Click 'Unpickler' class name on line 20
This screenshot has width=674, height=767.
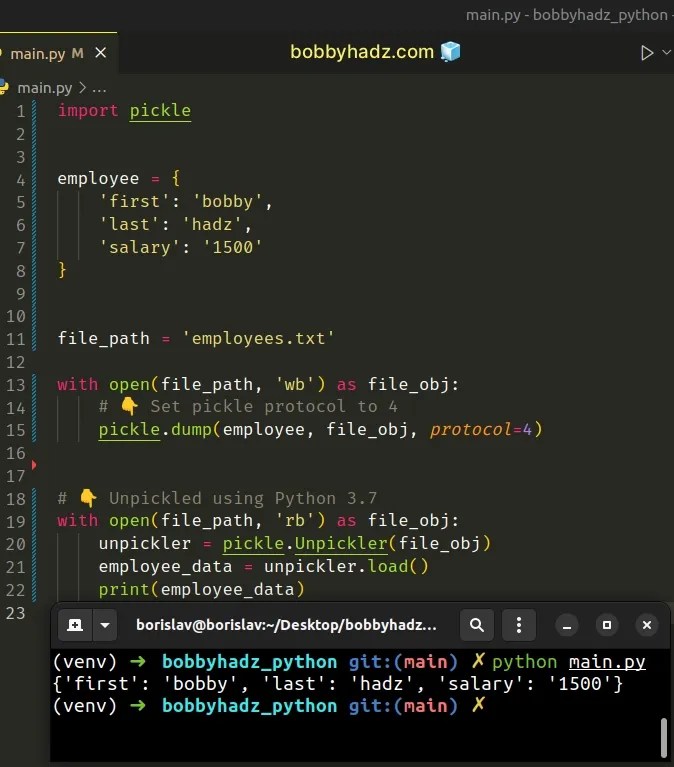(341, 543)
